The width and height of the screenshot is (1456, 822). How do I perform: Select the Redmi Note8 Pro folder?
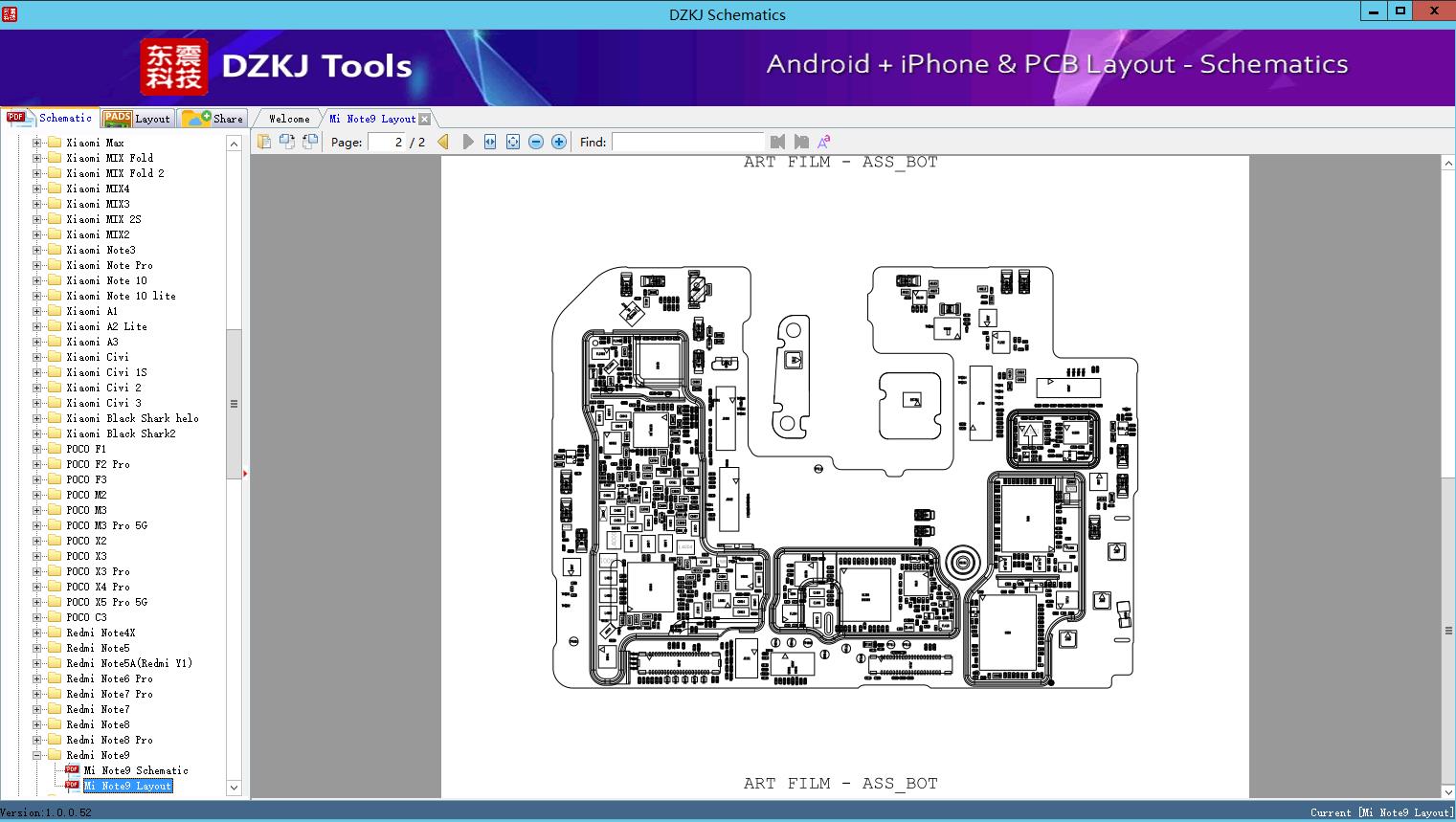(x=109, y=740)
